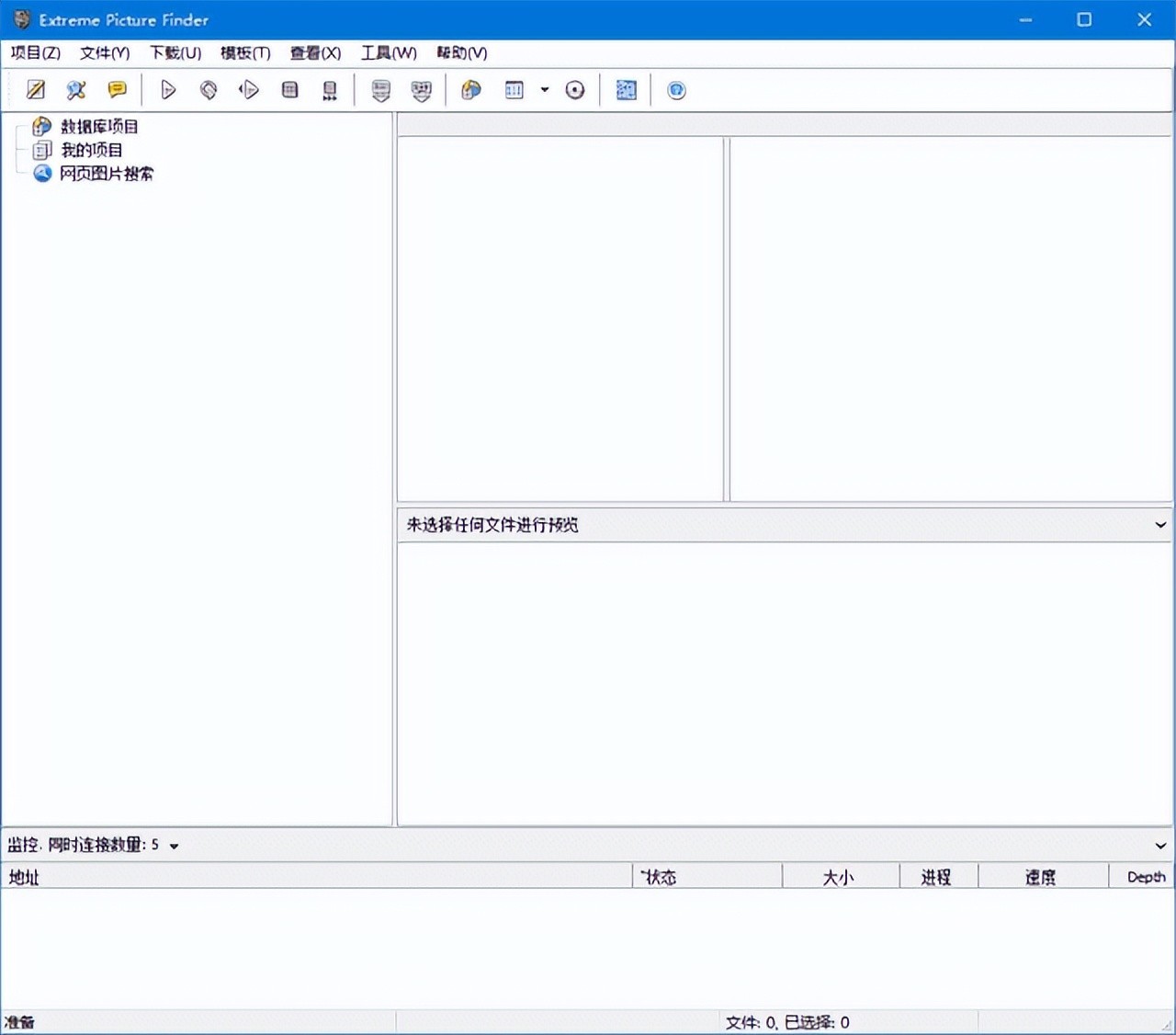Click the 地址 column header
This screenshot has height=1035, width=1176.
coord(25,878)
